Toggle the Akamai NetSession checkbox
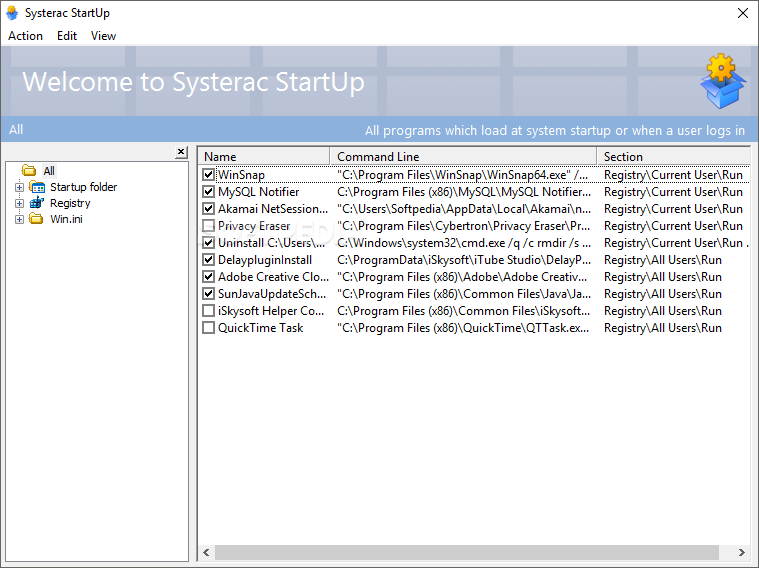The width and height of the screenshot is (759, 568). pyautogui.click(x=209, y=209)
